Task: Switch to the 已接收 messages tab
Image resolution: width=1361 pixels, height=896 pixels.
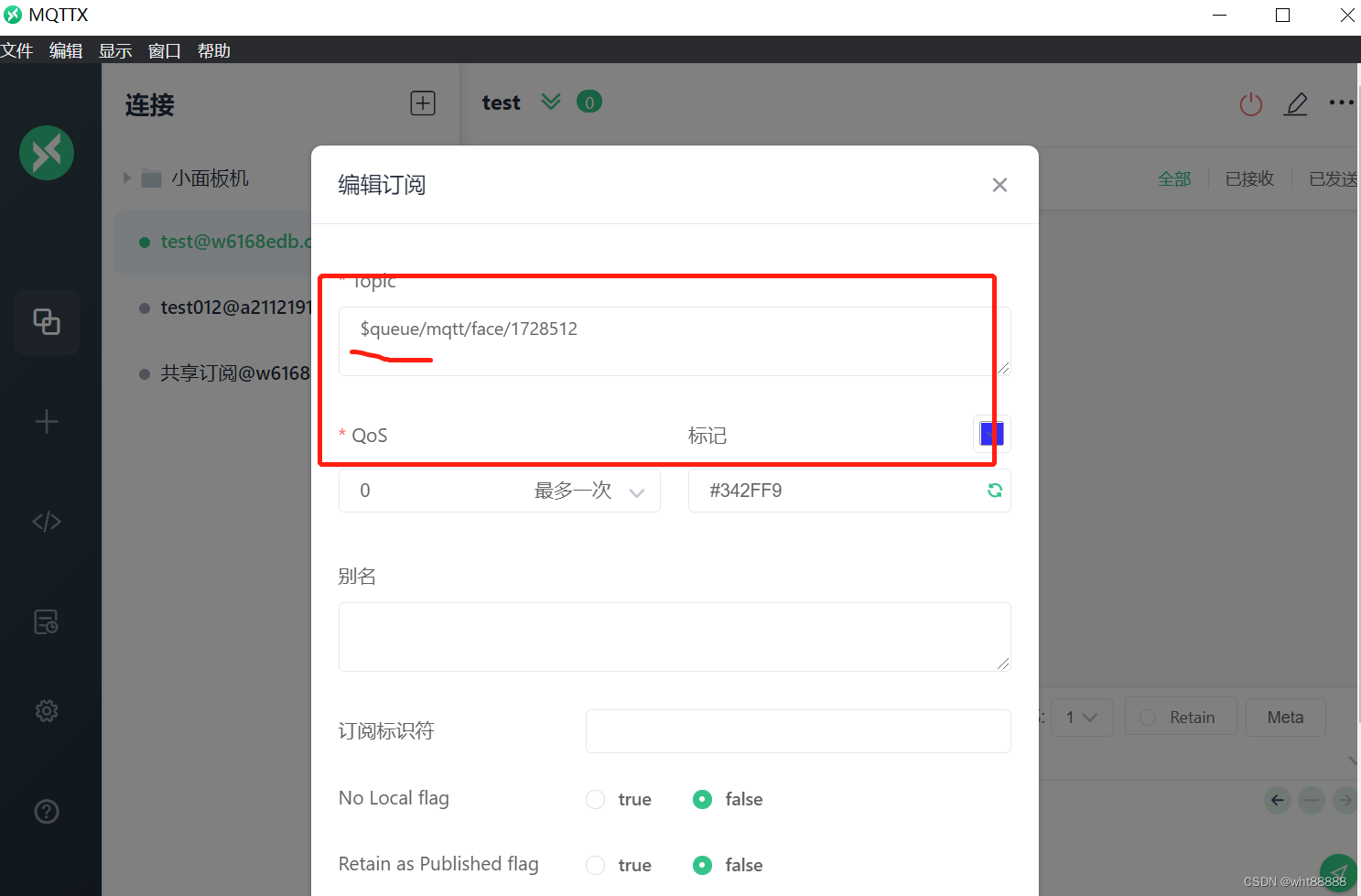Action: tap(1250, 179)
